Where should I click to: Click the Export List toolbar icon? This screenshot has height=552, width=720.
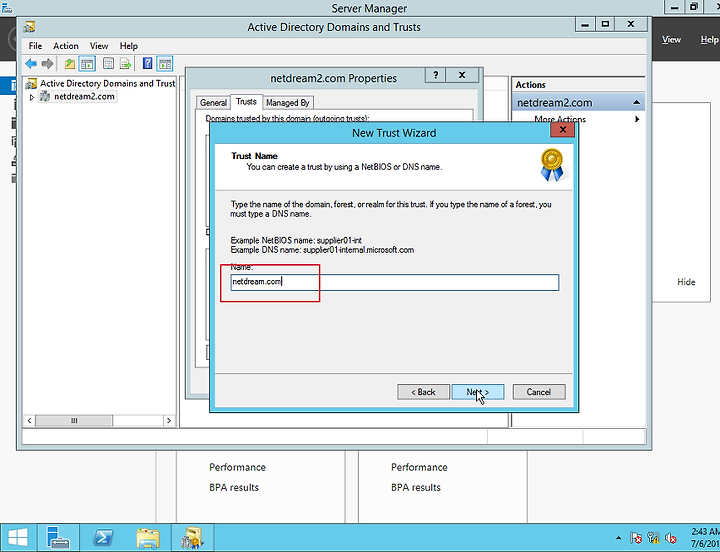click(125, 64)
